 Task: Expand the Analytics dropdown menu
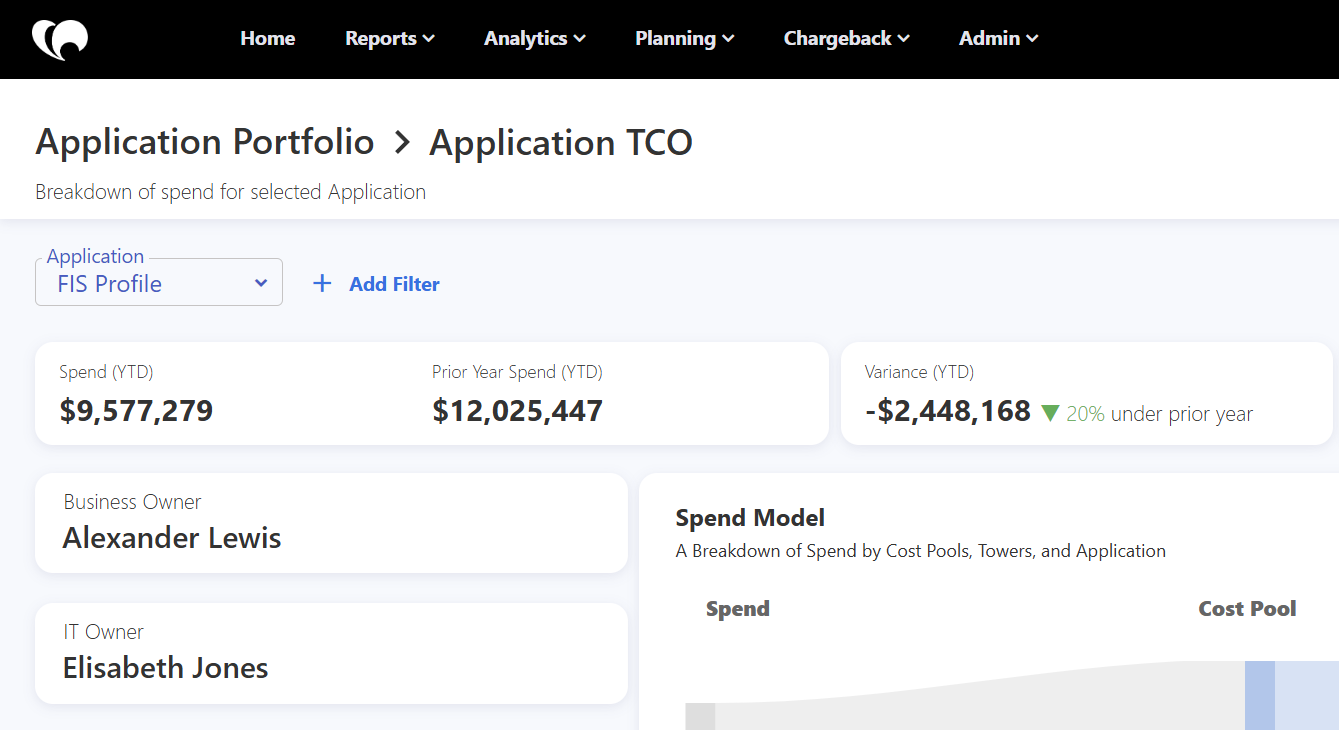coord(534,39)
